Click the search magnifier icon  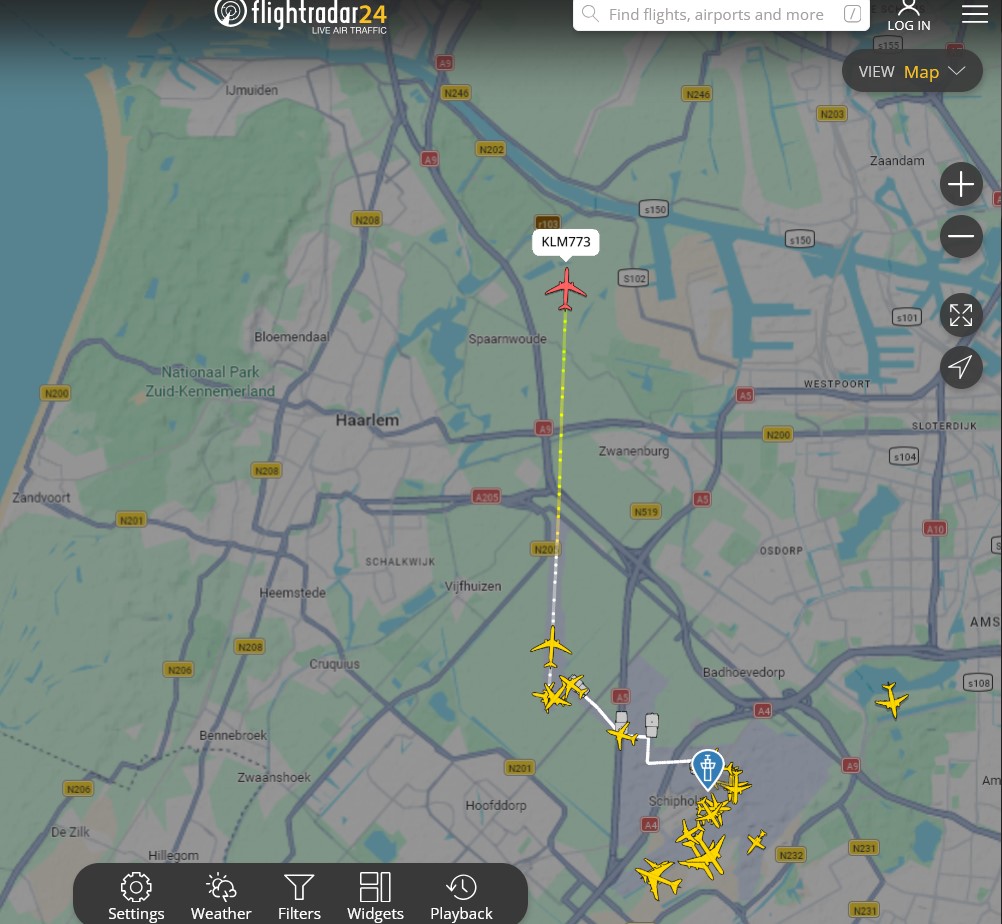coord(590,13)
